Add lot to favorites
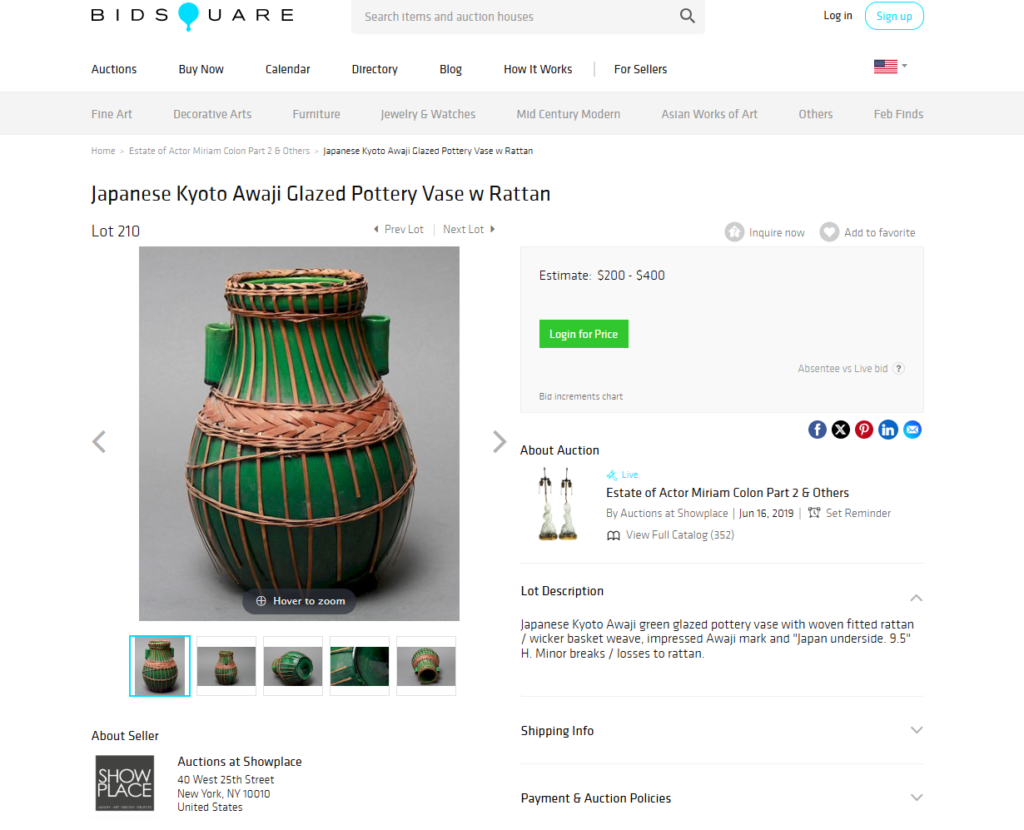Screen dimensions: 1024x830 click(868, 232)
